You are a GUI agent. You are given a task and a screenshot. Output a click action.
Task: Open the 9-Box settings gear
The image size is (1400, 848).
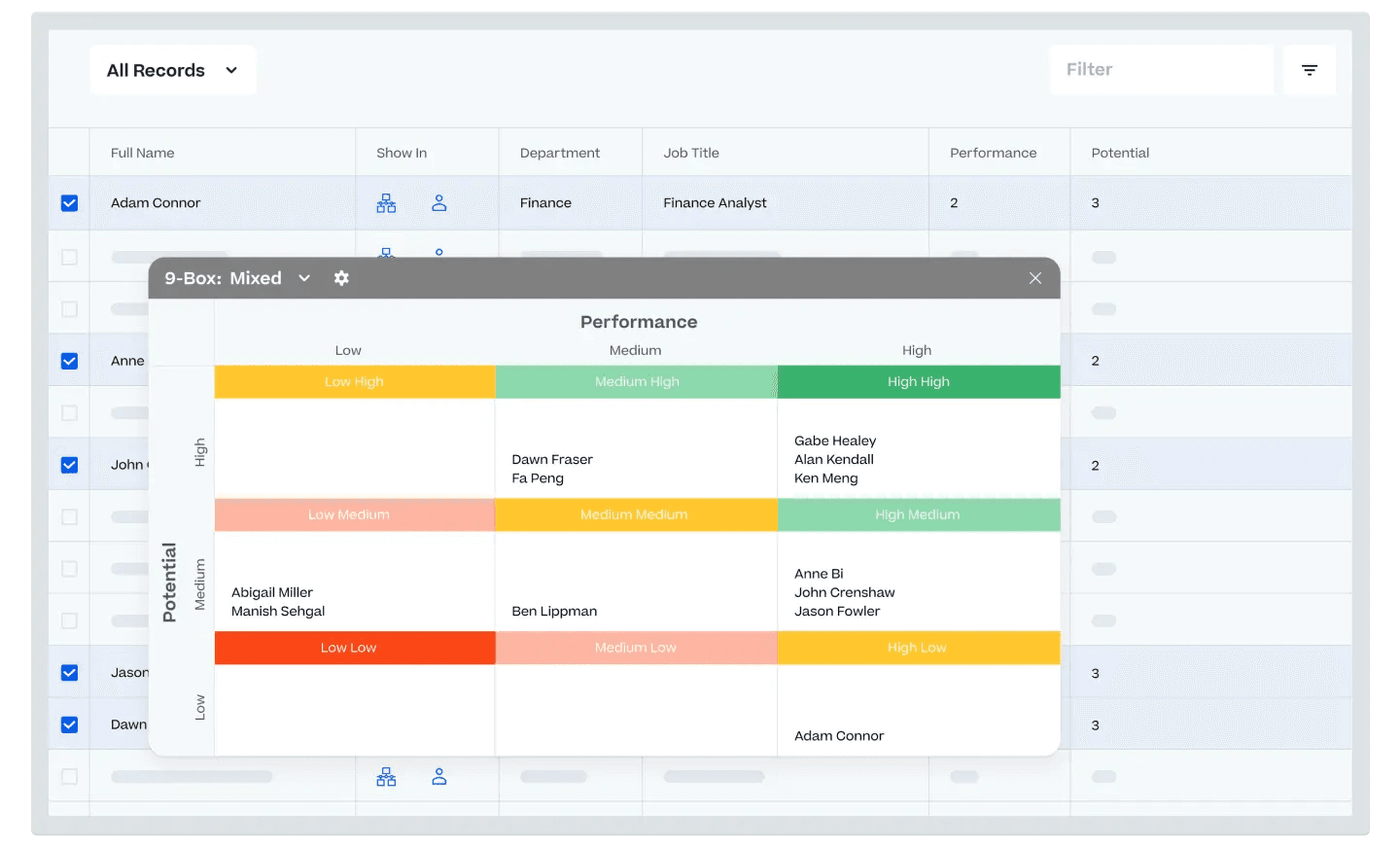click(341, 278)
